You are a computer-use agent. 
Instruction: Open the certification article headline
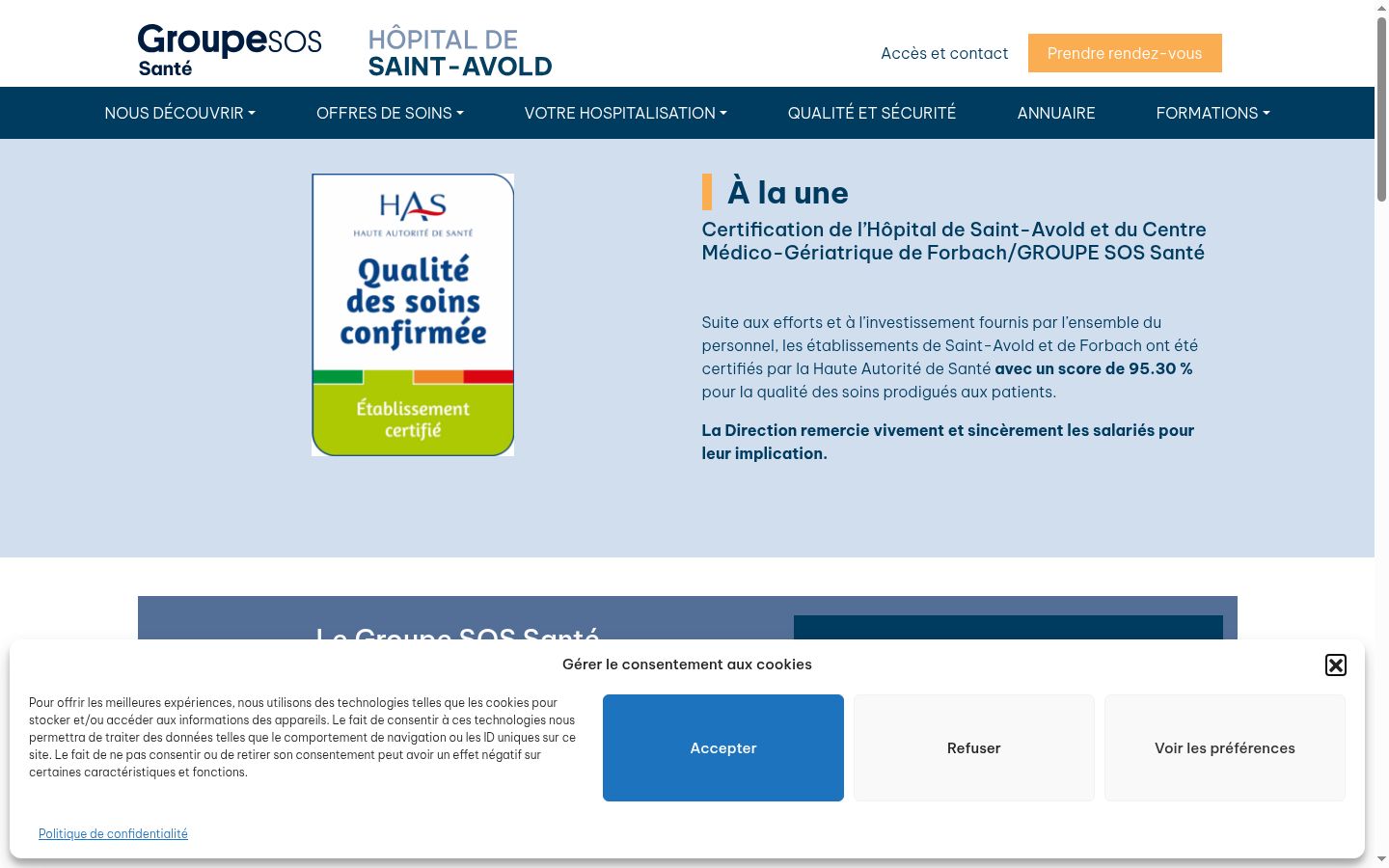[954, 241]
